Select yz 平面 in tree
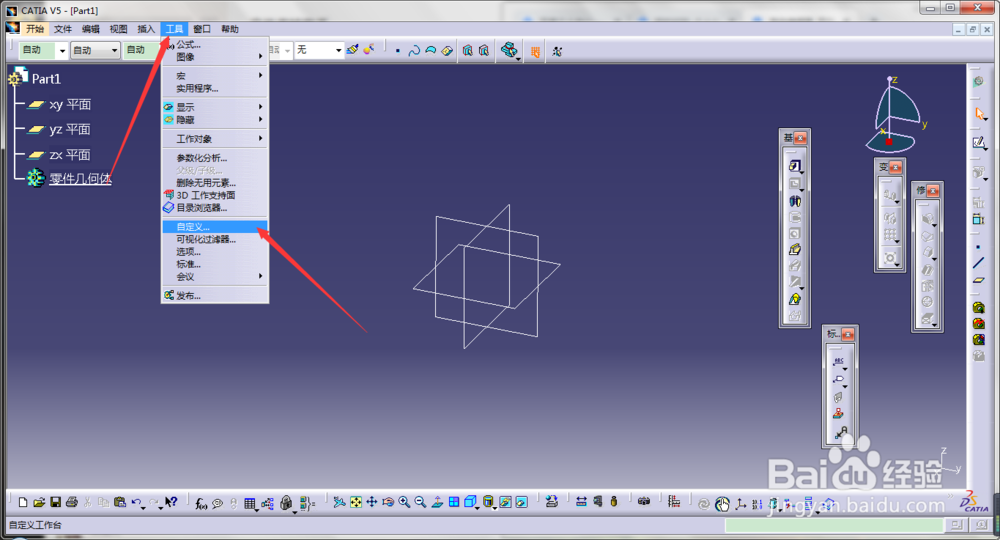1000x540 pixels. 70,129
